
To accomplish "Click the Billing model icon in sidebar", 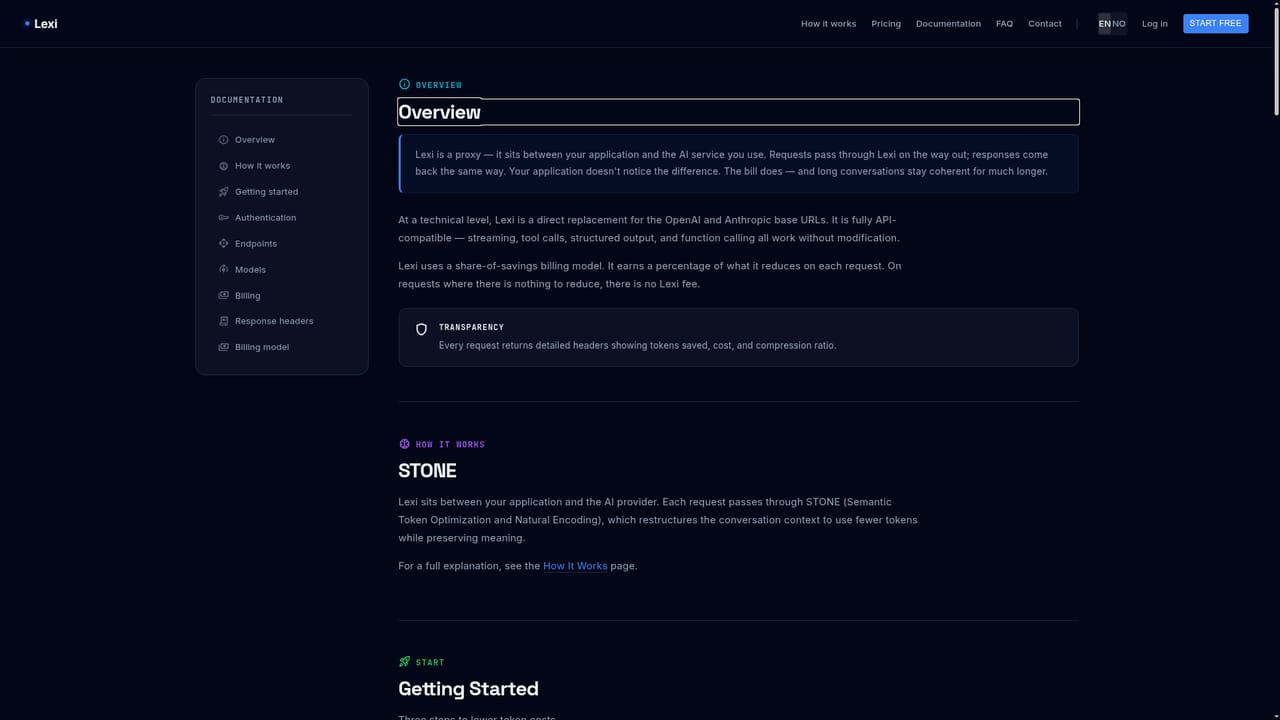I will click(224, 347).
